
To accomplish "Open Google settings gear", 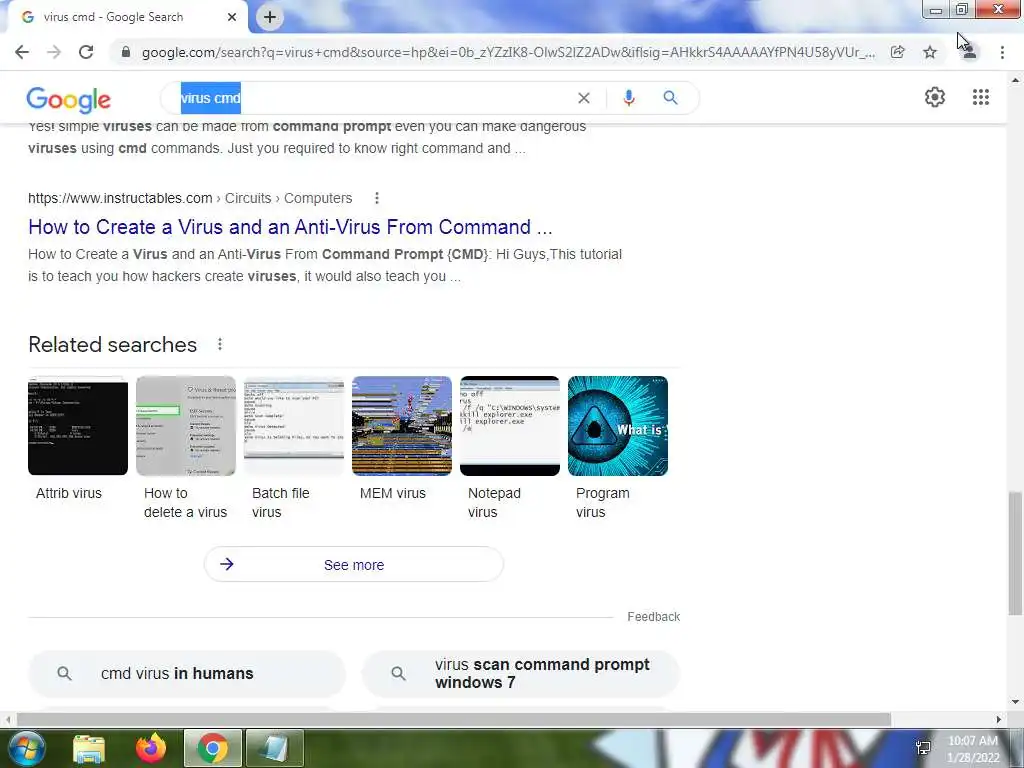I will [935, 97].
